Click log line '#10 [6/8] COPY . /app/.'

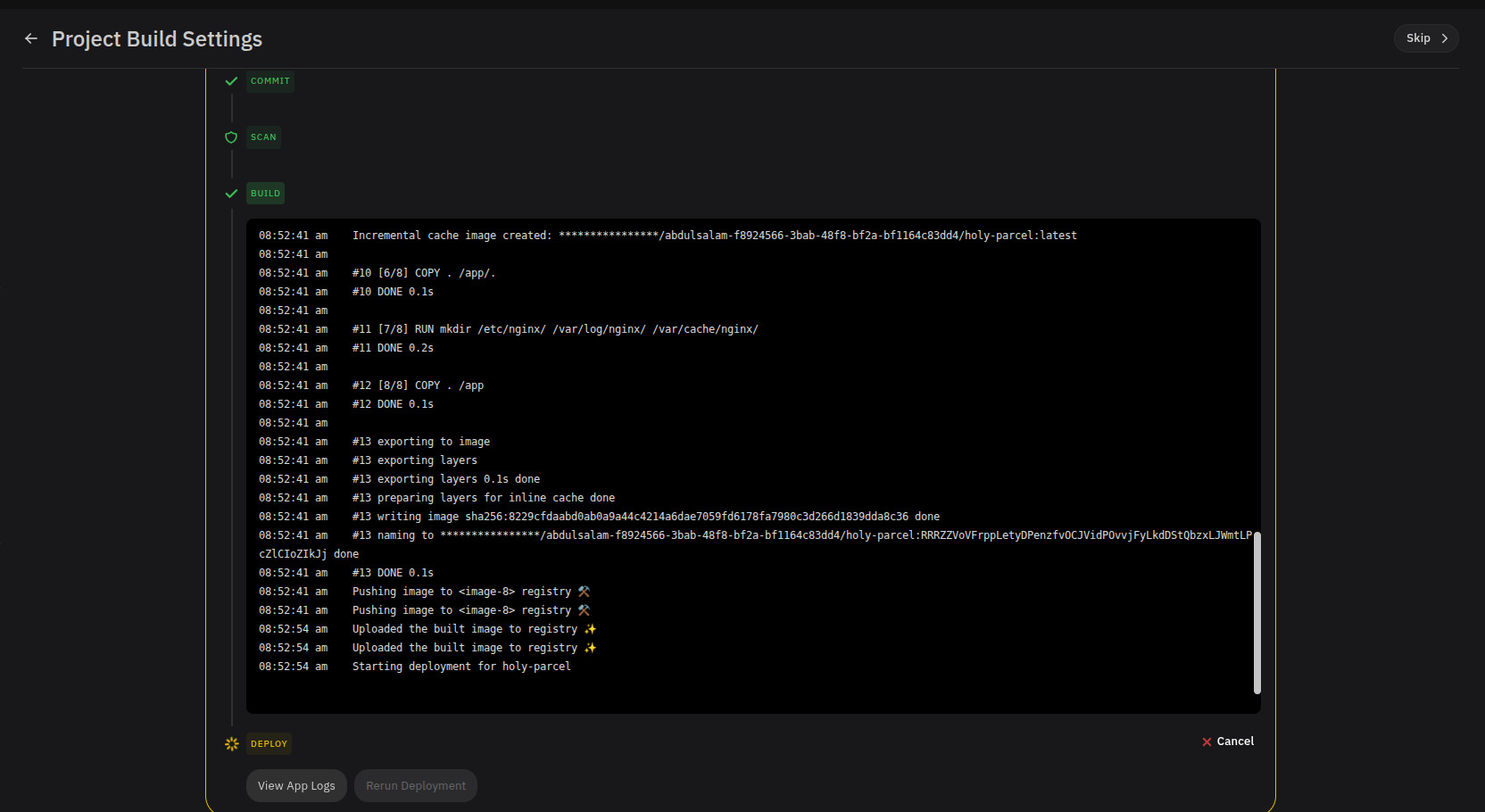click(424, 273)
